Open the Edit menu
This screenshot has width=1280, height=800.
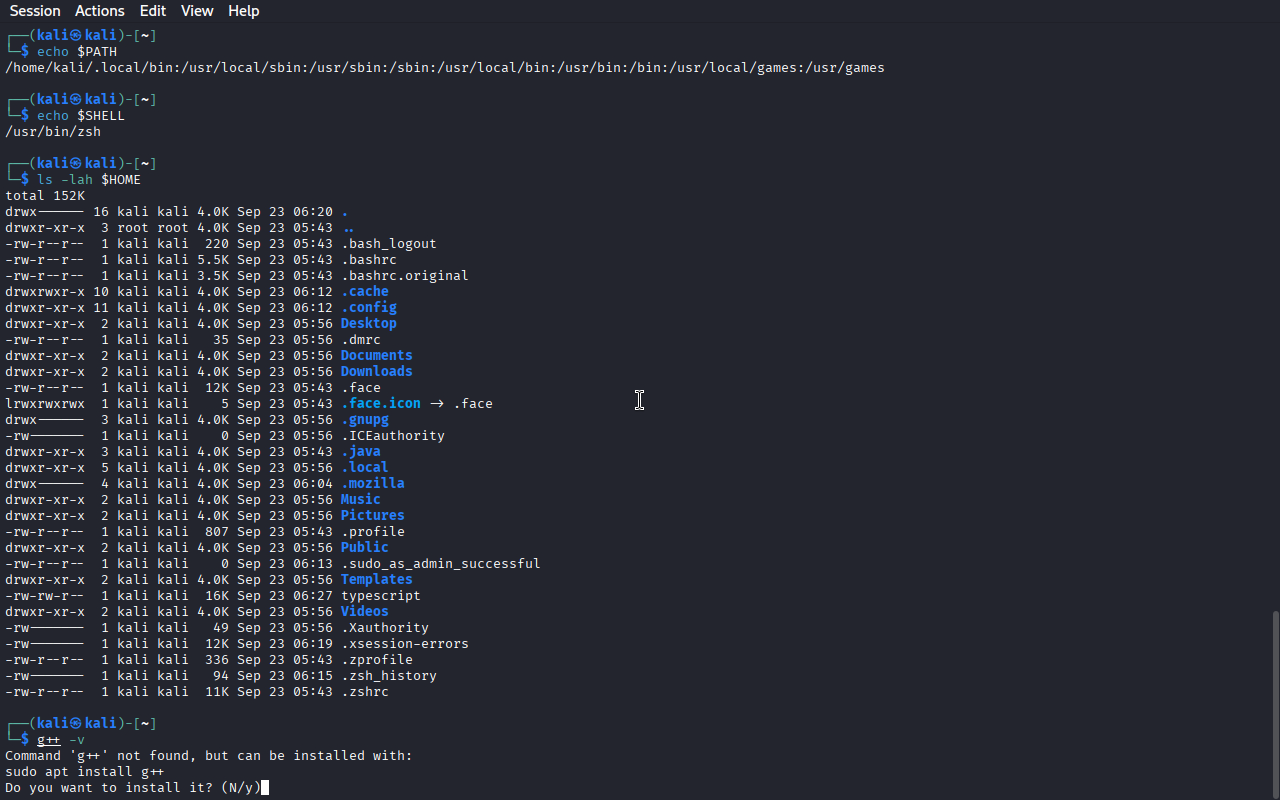(153, 11)
